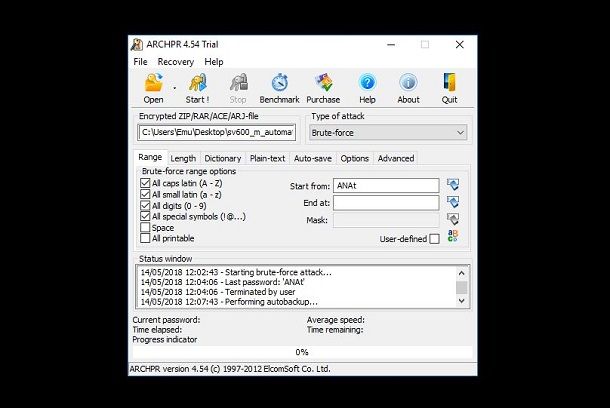
Task: Uncheck All digits (0 - 9)
Action: [145, 205]
